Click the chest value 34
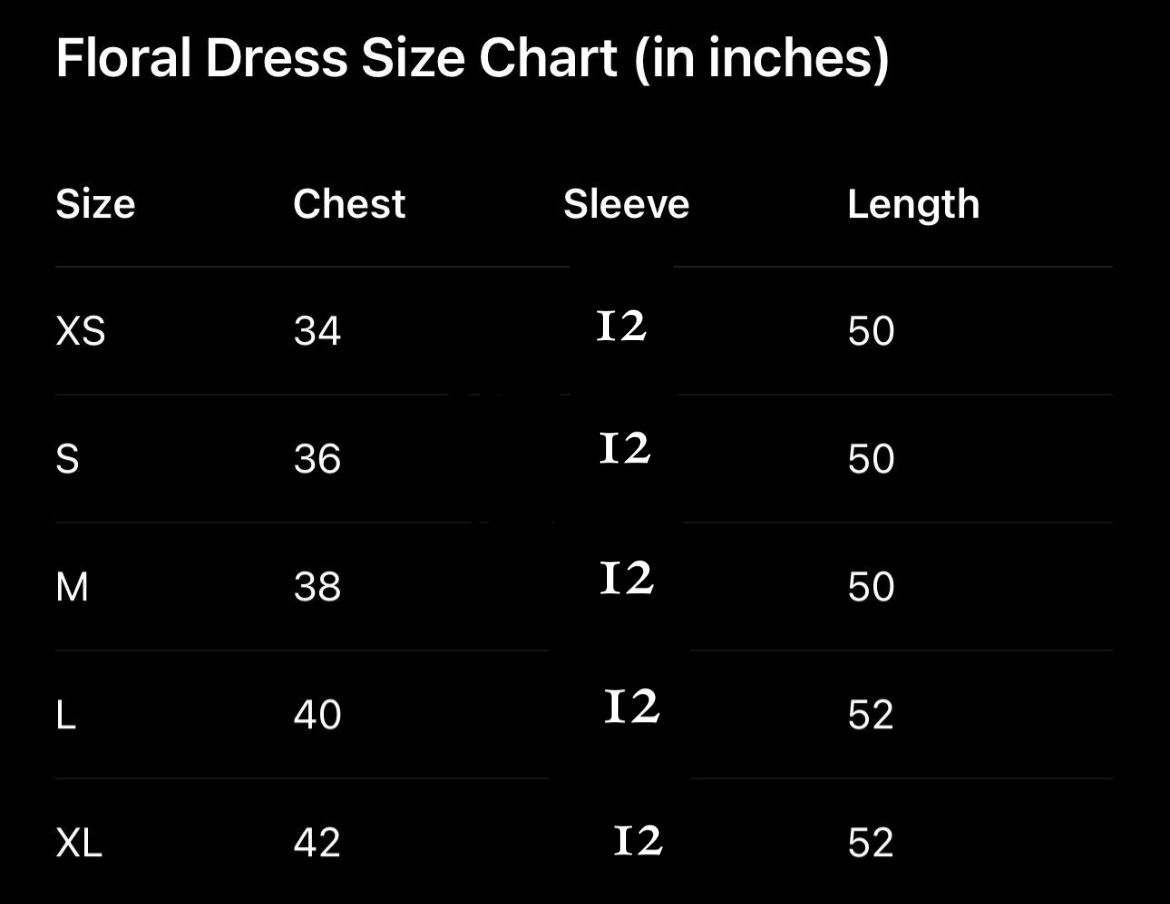Image resolution: width=1170 pixels, height=904 pixels. click(317, 331)
